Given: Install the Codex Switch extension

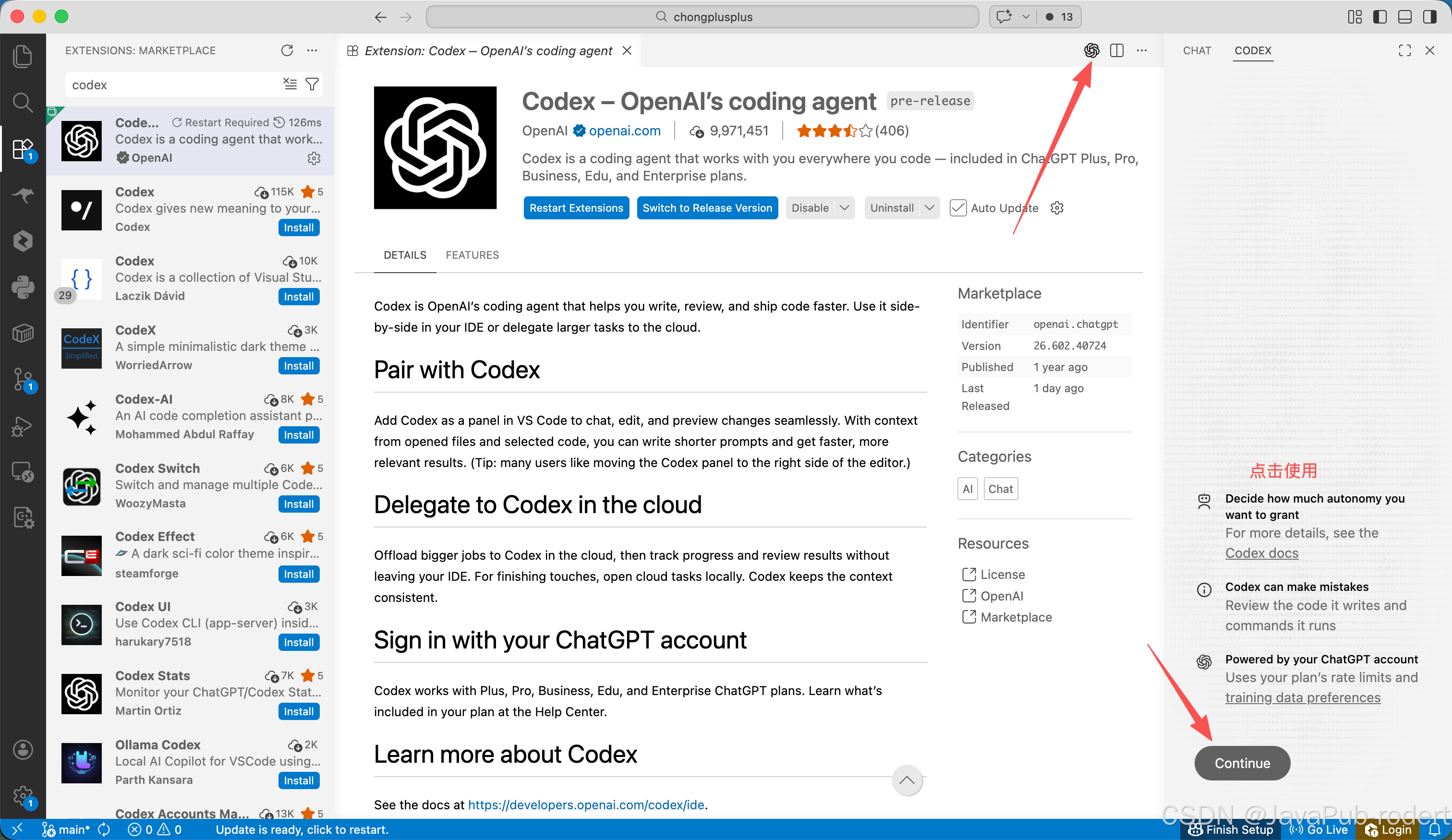Looking at the screenshot, I should 299,504.
